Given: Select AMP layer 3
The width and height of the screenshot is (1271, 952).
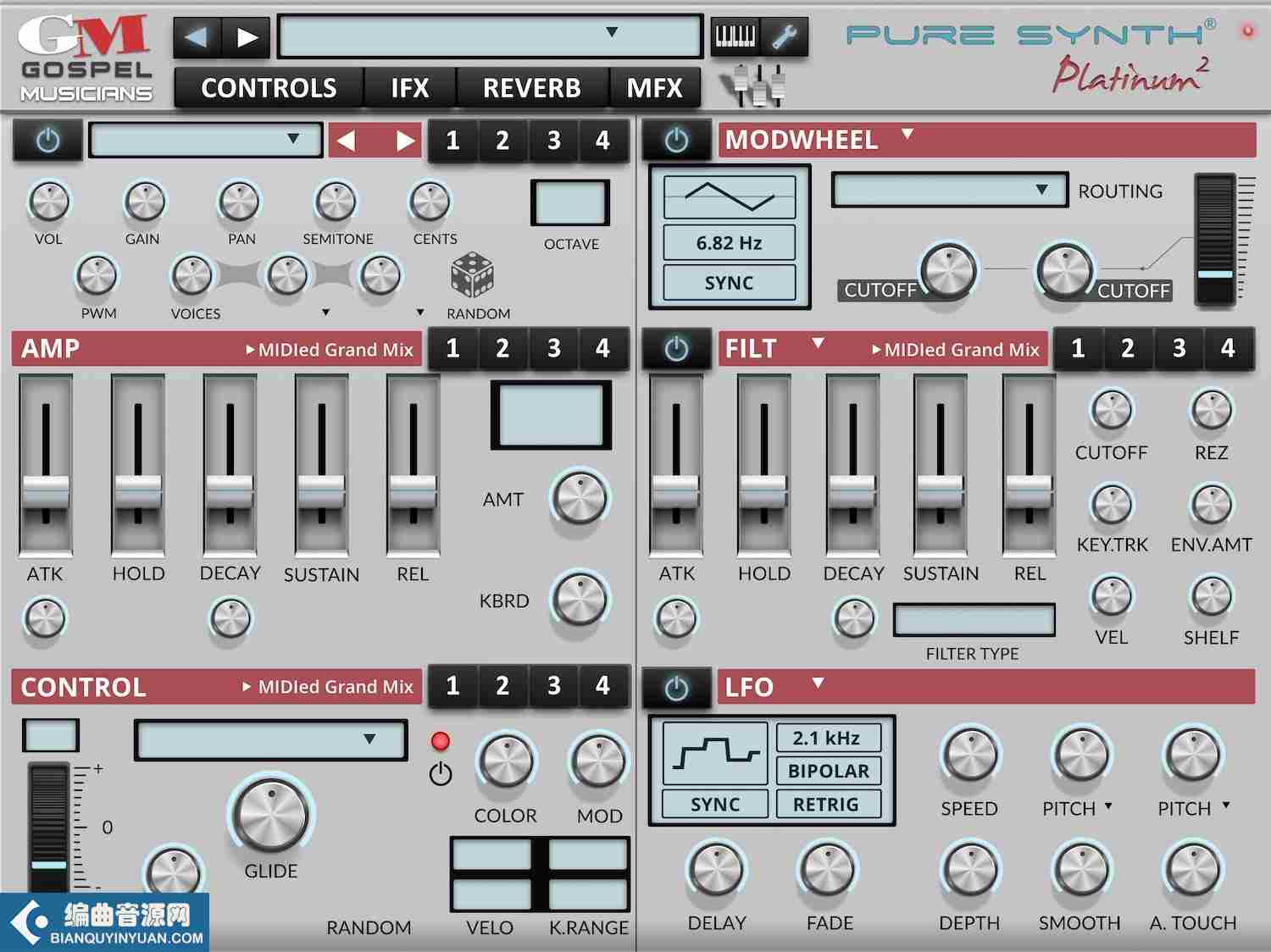Looking at the screenshot, I should tap(553, 349).
